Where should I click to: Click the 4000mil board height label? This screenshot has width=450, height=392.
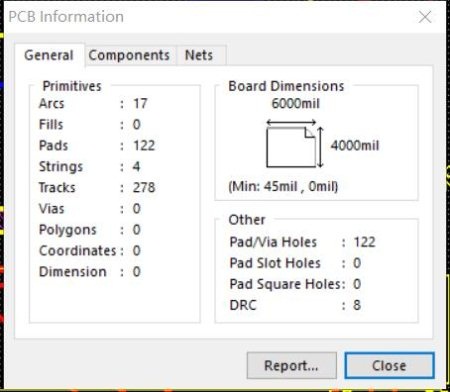coord(355,146)
